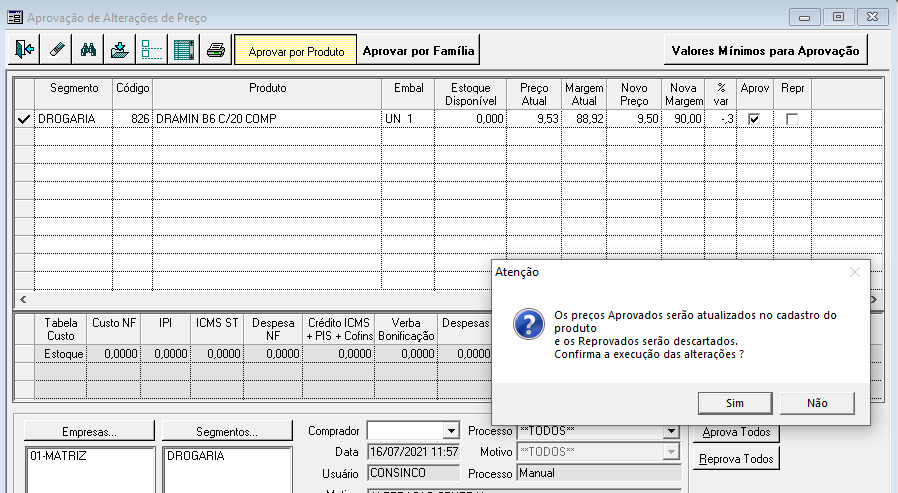Click DRAMIN B6 C/20 COMP product cell
898x493 pixels.
coord(267,119)
